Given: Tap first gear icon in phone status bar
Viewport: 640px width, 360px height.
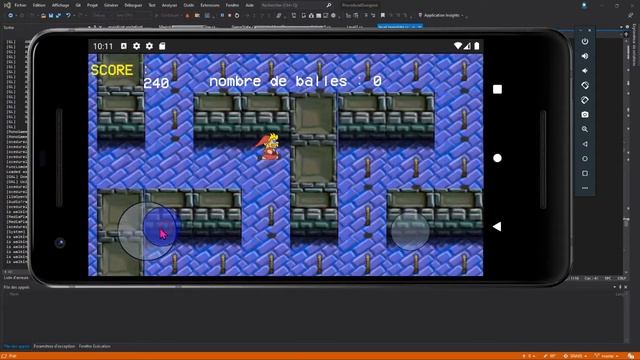Looking at the screenshot, I should 136,46.
